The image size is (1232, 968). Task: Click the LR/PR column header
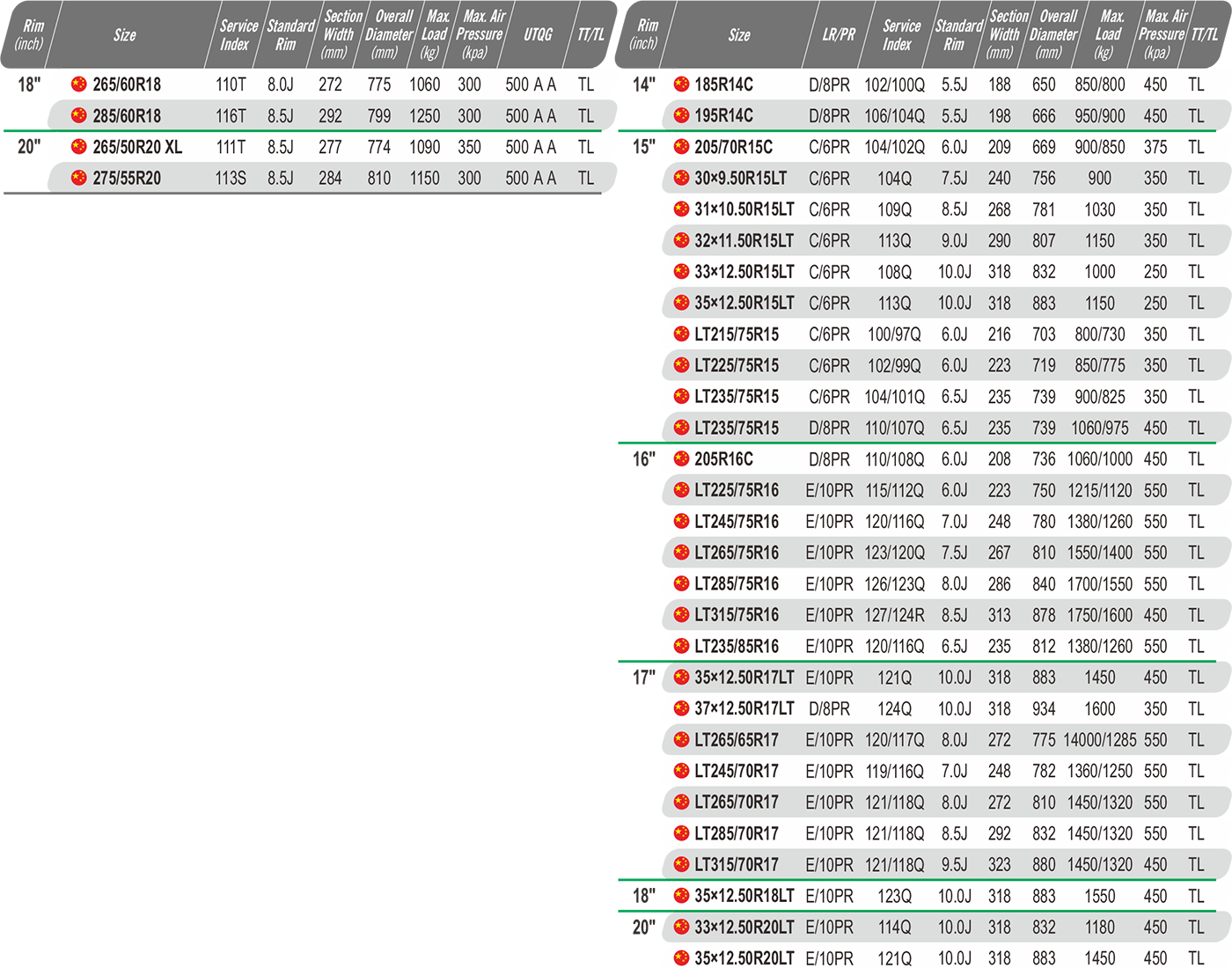838,34
